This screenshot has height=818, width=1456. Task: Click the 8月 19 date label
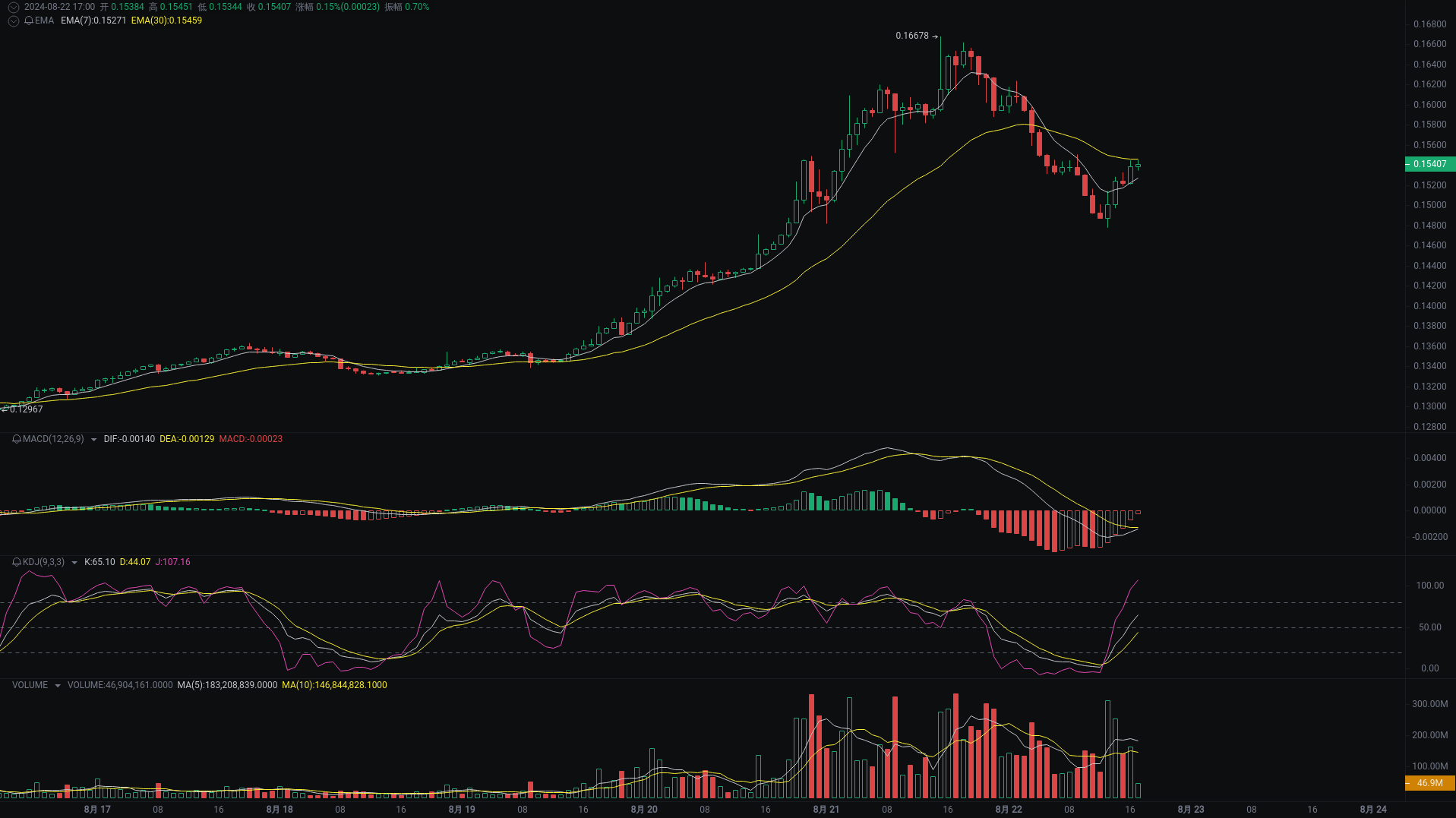(x=462, y=810)
